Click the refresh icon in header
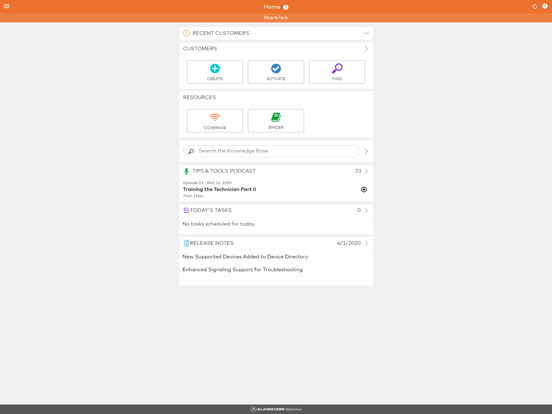Screen dimensions: 552x414 coord(535,6)
